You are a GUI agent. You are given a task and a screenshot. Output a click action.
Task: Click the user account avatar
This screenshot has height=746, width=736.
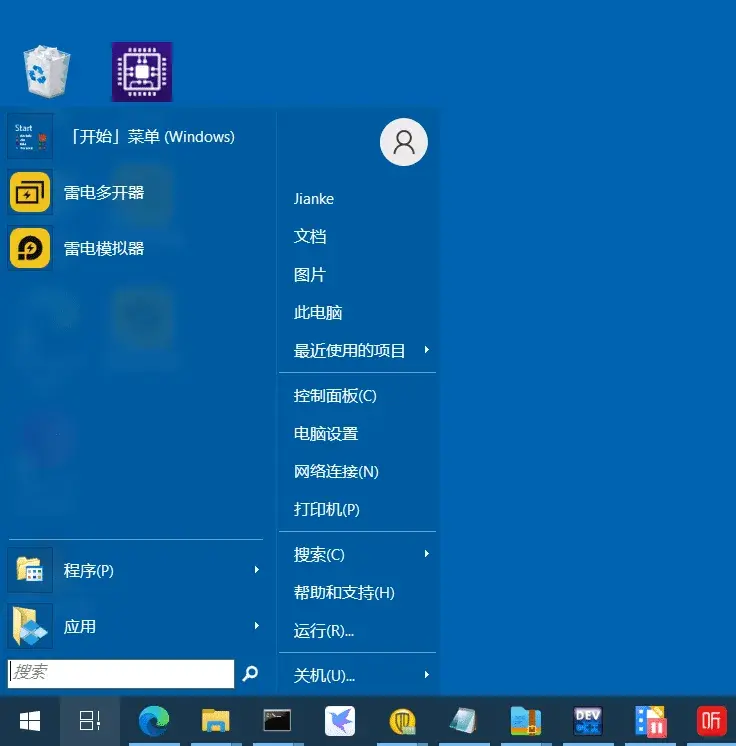[403, 142]
